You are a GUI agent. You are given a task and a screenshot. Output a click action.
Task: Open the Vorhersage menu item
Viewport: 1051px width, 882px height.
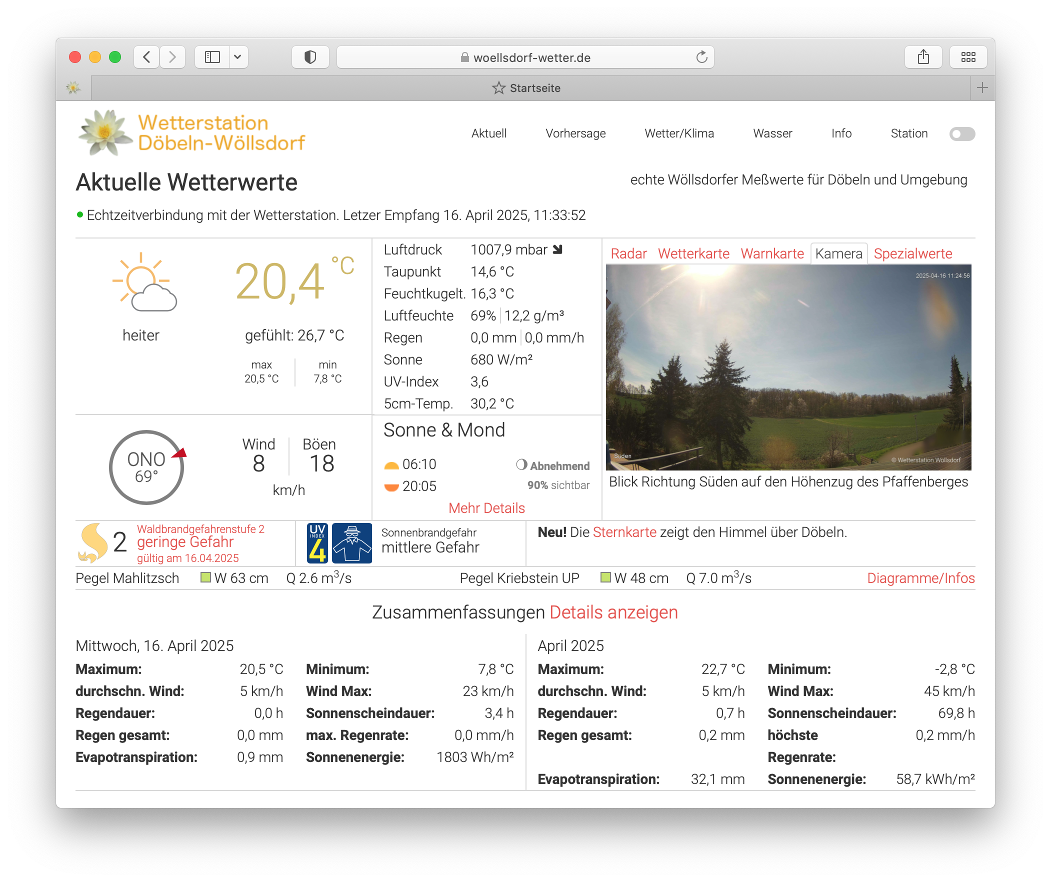(x=575, y=133)
